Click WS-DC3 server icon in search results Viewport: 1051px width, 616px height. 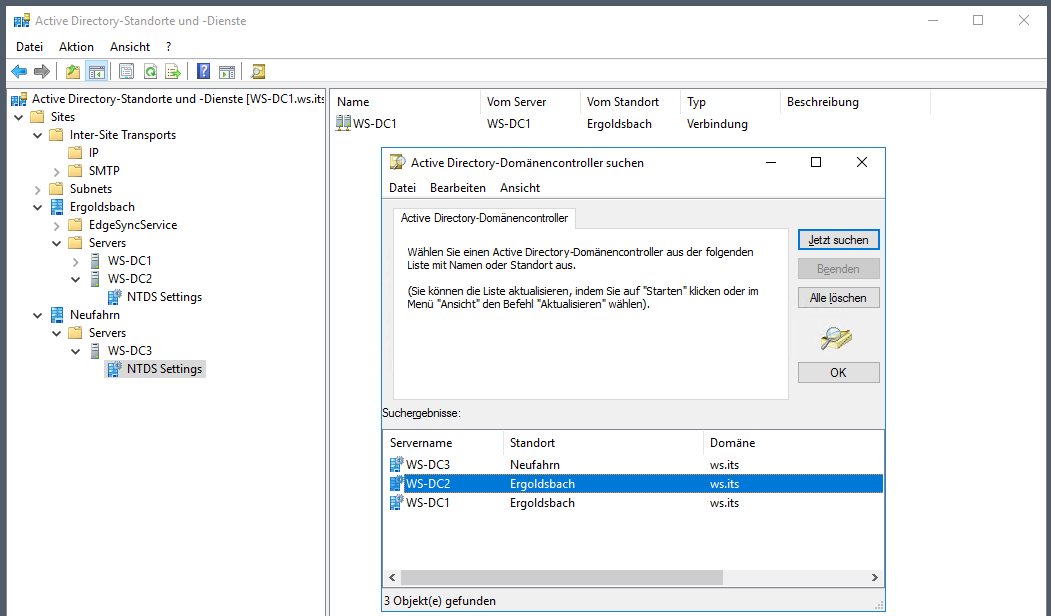pos(396,464)
